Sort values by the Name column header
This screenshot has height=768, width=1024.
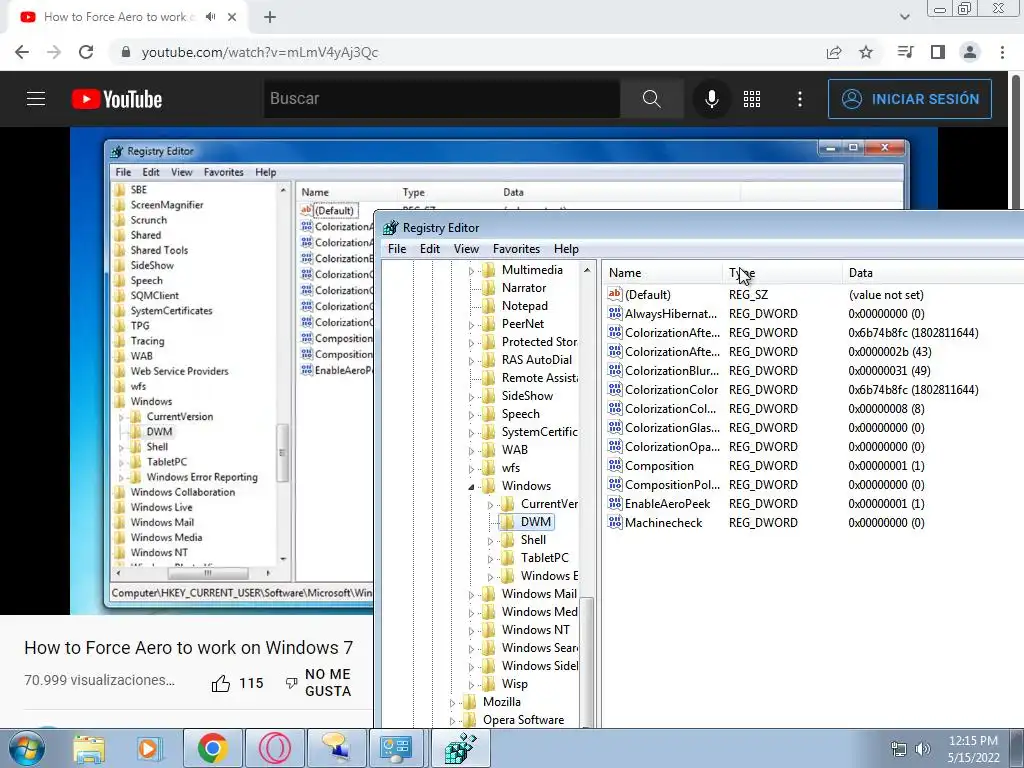[x=662, y=273]
